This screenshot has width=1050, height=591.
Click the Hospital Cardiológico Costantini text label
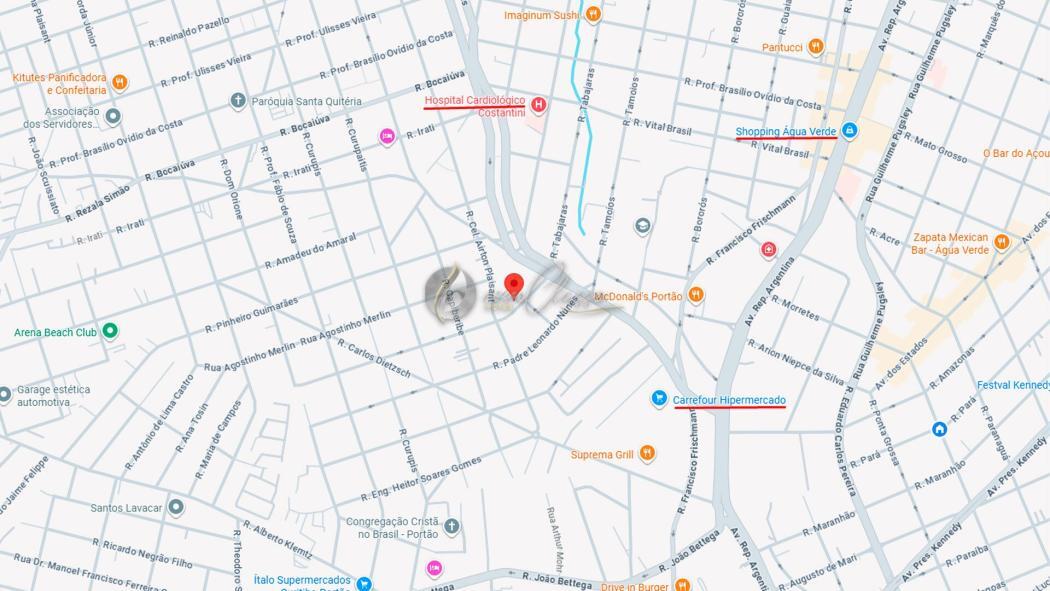pyautogui.click(x=475, y=106)
